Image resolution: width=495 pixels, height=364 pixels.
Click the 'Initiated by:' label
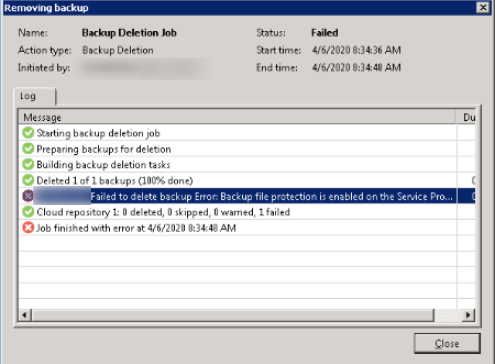click(x=44, y=68)
